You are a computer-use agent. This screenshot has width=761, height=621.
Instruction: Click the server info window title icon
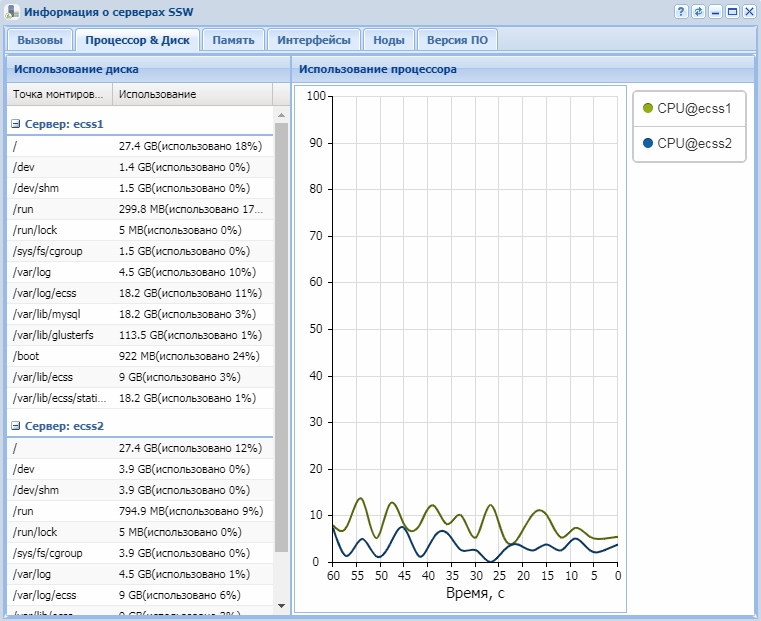click(12, 12)
